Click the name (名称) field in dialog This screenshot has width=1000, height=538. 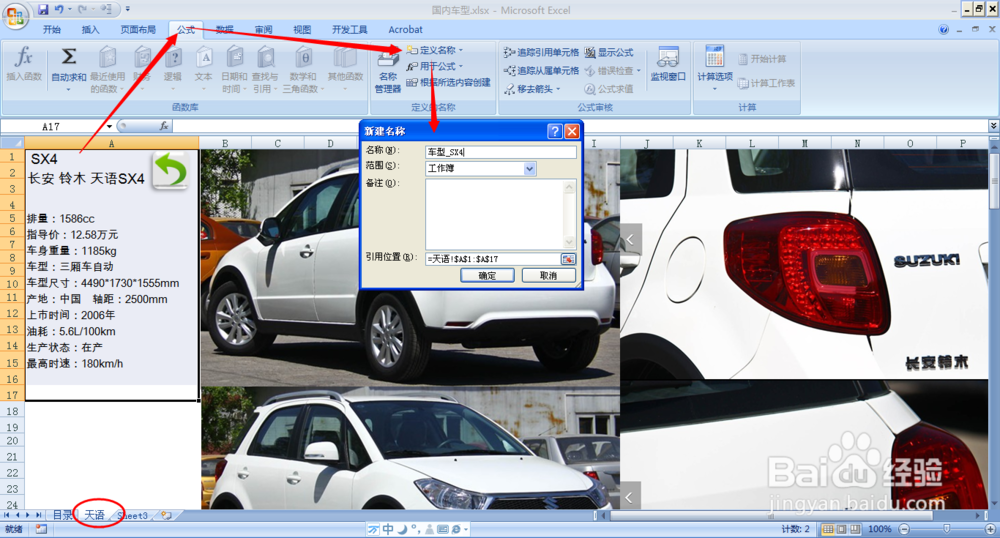(x=501, y=152)
